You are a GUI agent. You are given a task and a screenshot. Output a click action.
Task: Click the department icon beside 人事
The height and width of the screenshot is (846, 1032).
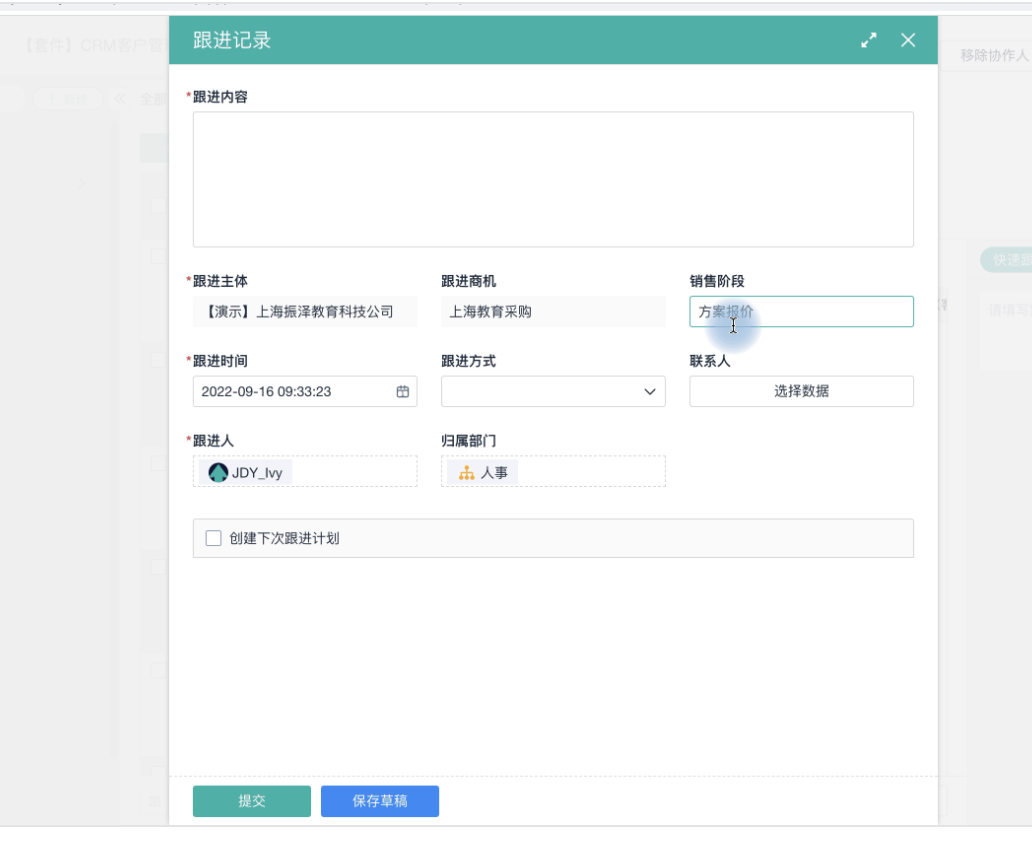pyautogui.click(x=466, y=473)
